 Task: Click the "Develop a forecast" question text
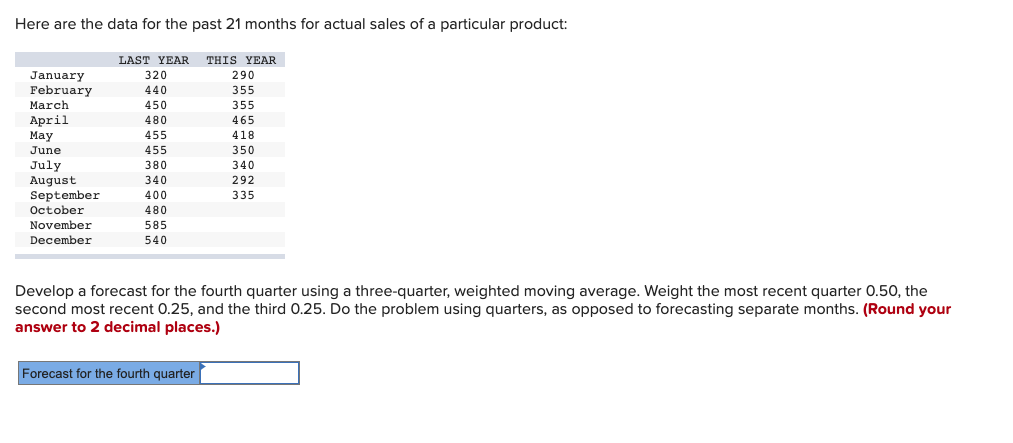click(x=400, y=291)
